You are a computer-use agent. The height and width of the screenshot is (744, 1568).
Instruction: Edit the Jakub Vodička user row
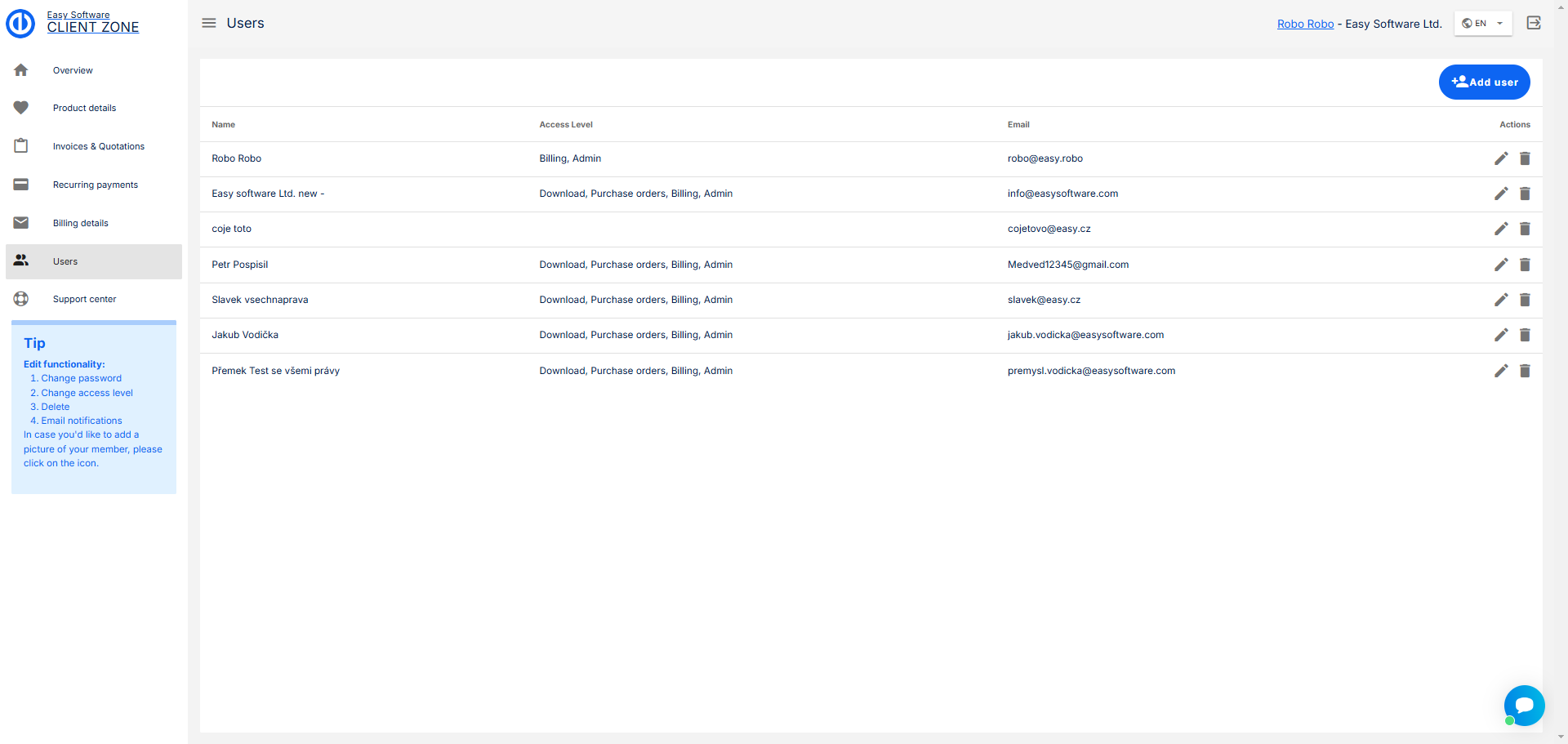[x=1500, y=335]
